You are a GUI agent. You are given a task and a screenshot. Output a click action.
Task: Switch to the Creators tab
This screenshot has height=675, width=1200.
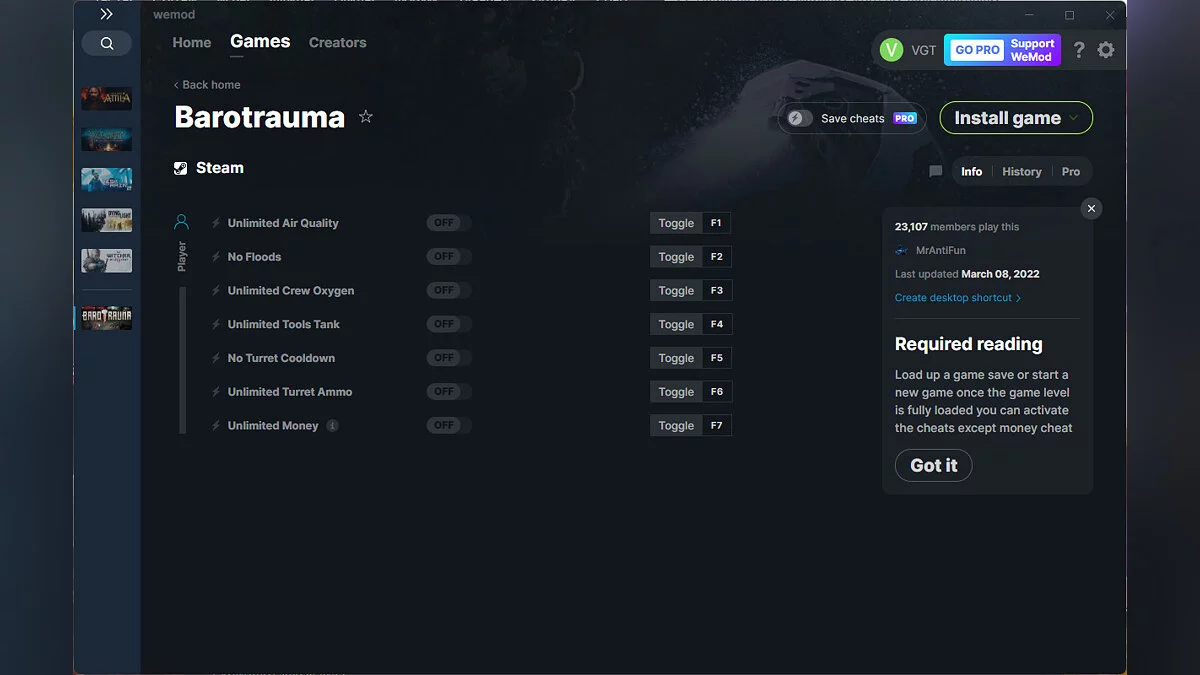pyautogui.click(x=337, y=43)
